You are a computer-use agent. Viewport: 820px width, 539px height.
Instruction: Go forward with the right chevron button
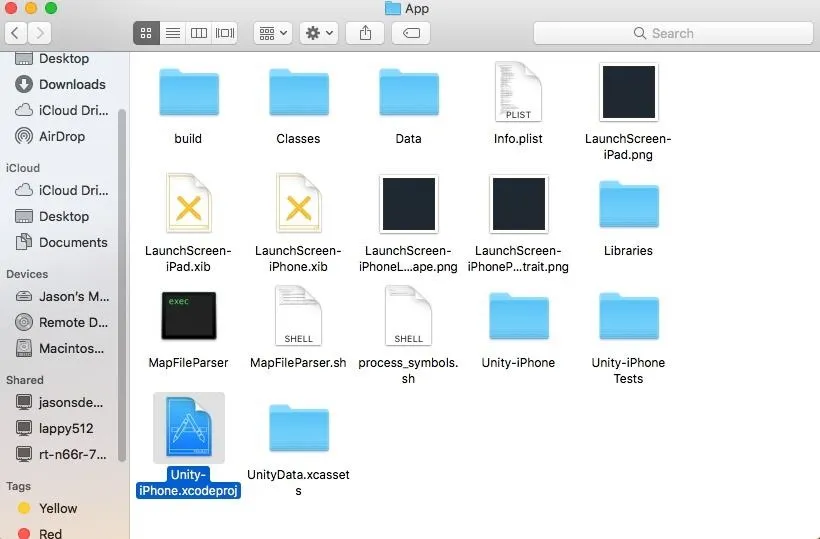[x=40, y=33]
